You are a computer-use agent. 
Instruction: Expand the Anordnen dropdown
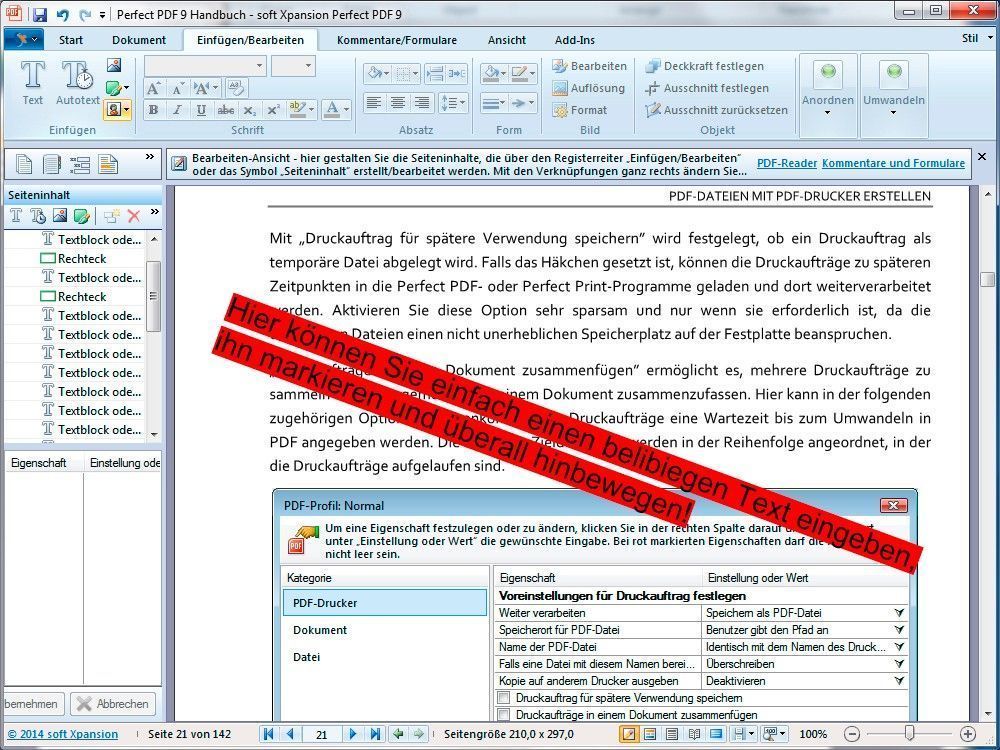click(827, 114)
